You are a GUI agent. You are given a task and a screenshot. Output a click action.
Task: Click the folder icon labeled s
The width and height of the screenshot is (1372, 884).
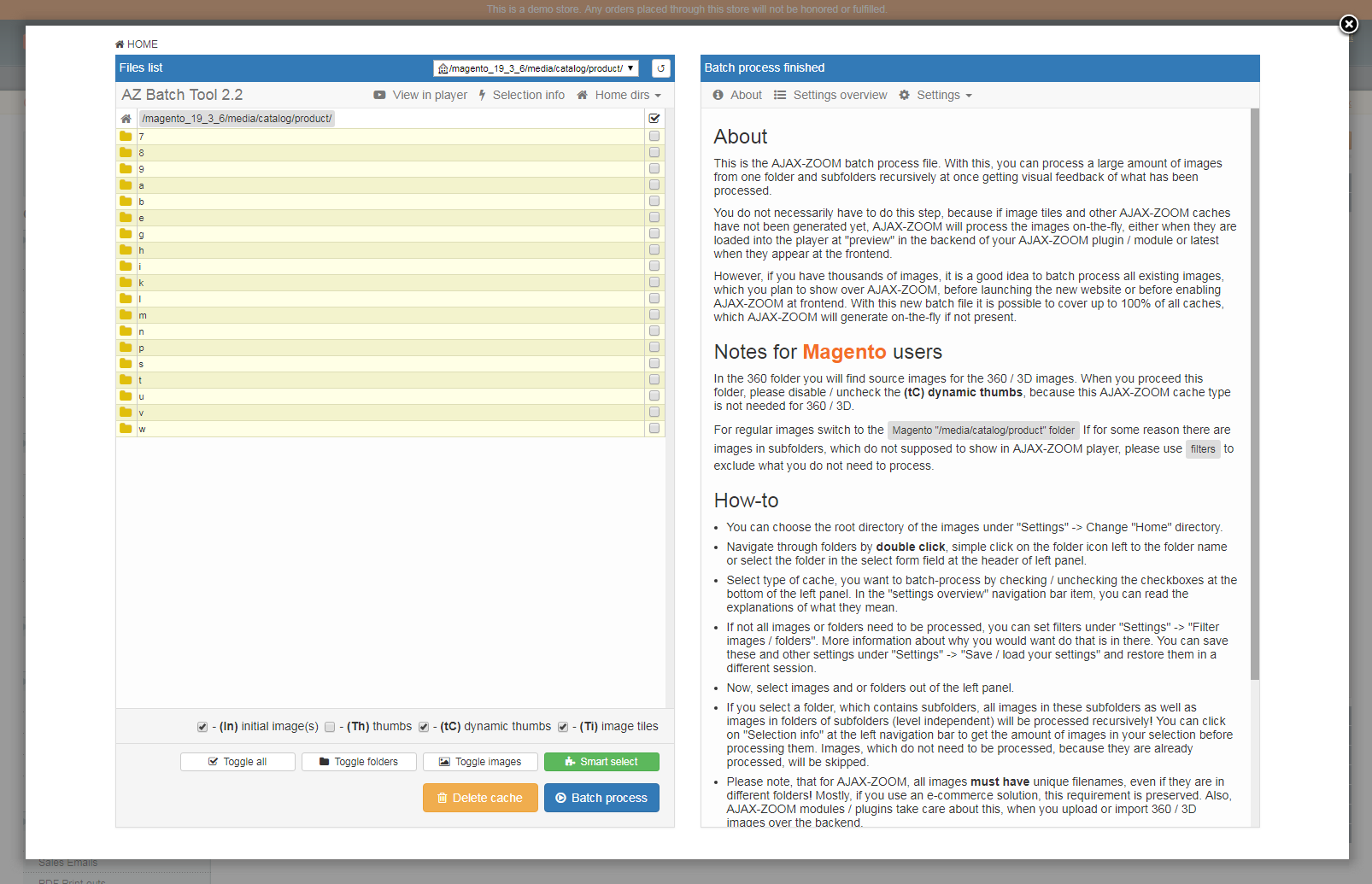(126, 364)
